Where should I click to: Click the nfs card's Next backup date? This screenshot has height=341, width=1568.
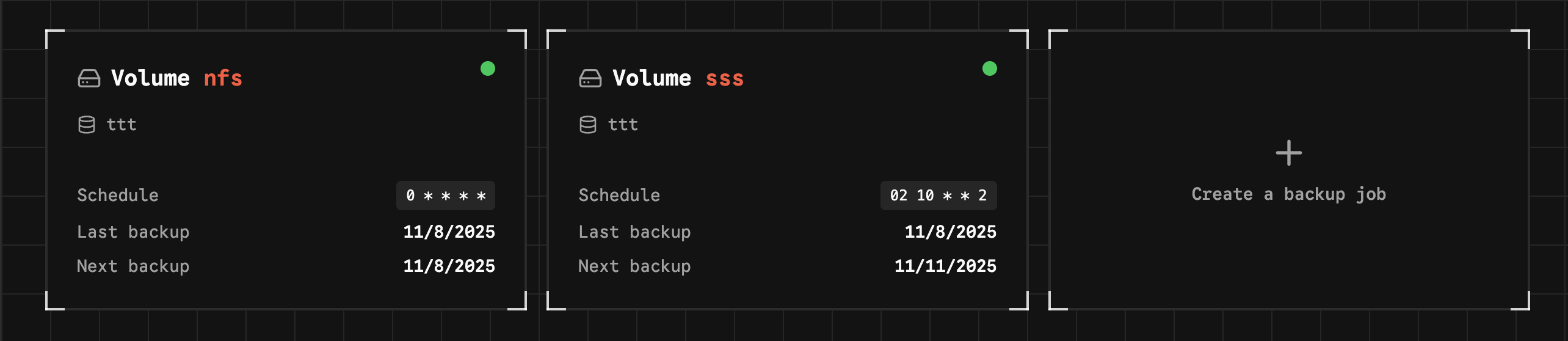tap(449, 266)
